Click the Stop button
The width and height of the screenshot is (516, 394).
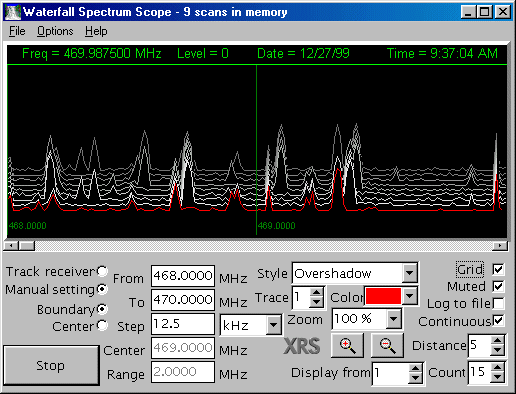[x=51, y=366]
